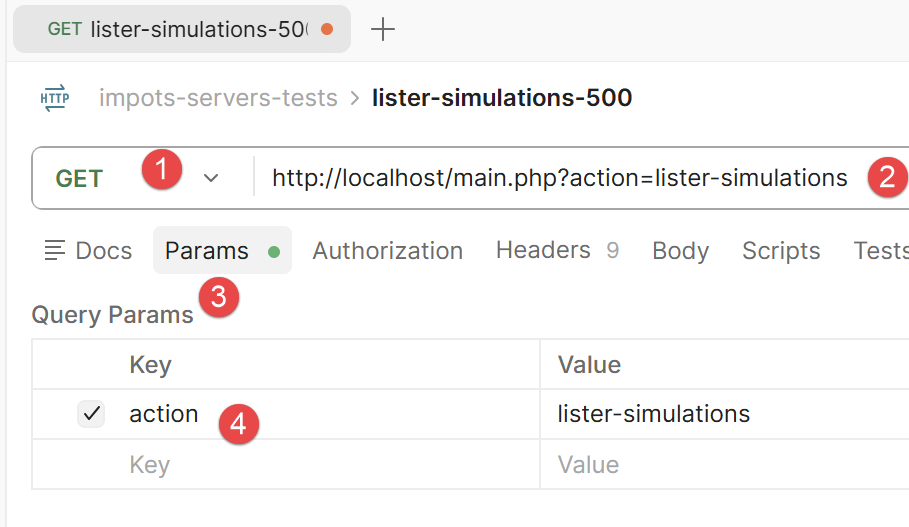
Task: Open a new request tab with plus icon
Action: coord(383,29)
